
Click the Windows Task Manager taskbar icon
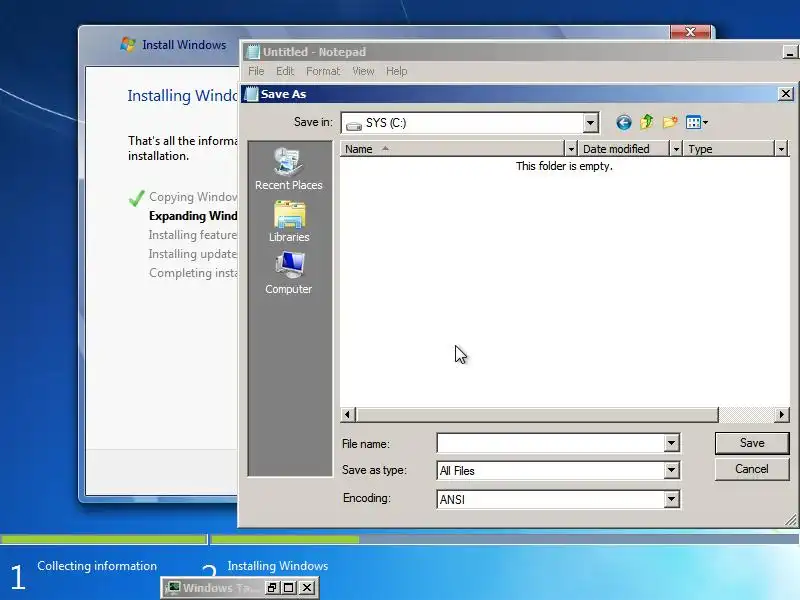coord(174,588)
